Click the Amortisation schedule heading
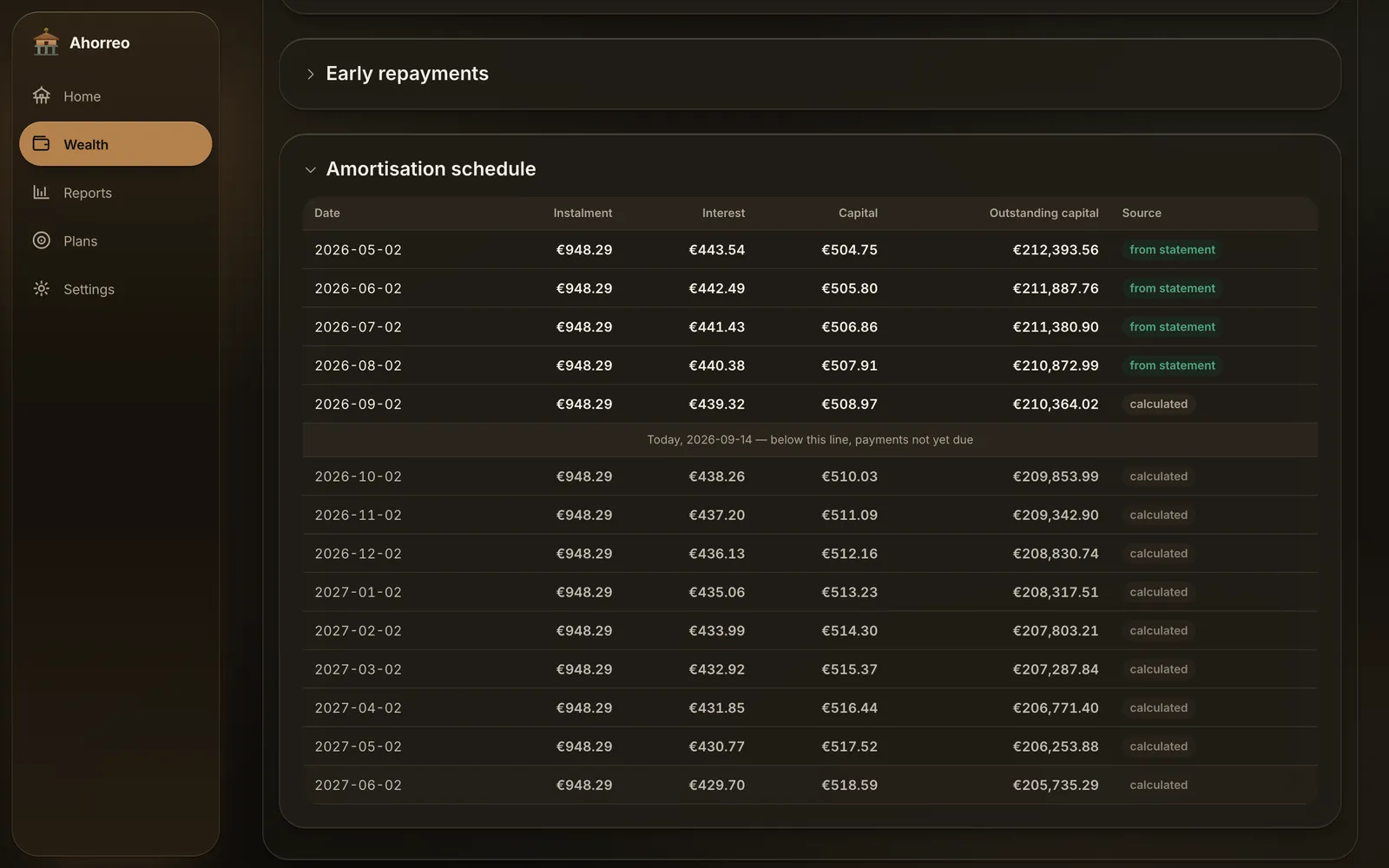 point(431,169)
